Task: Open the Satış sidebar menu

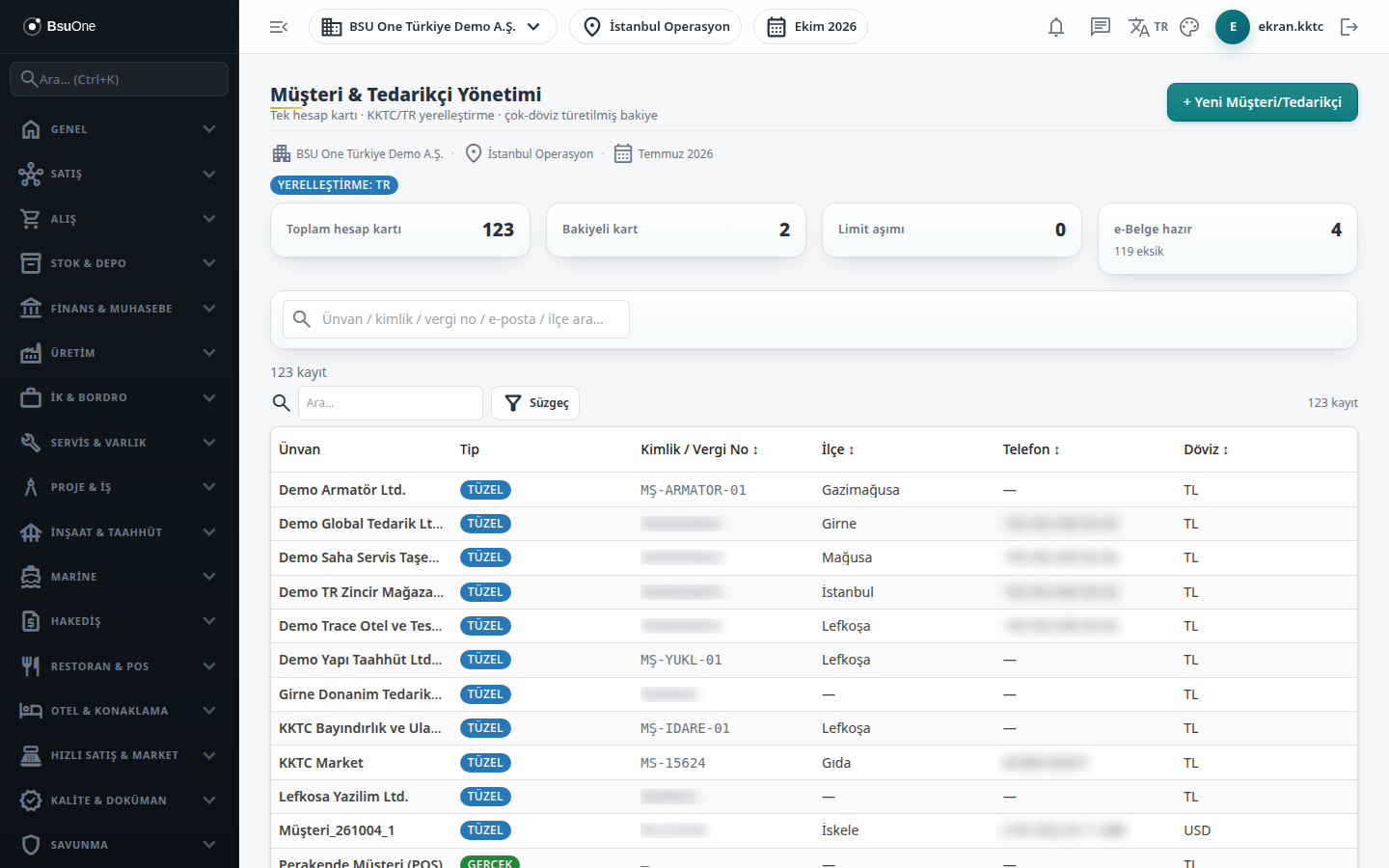Action: pos(120,174)
